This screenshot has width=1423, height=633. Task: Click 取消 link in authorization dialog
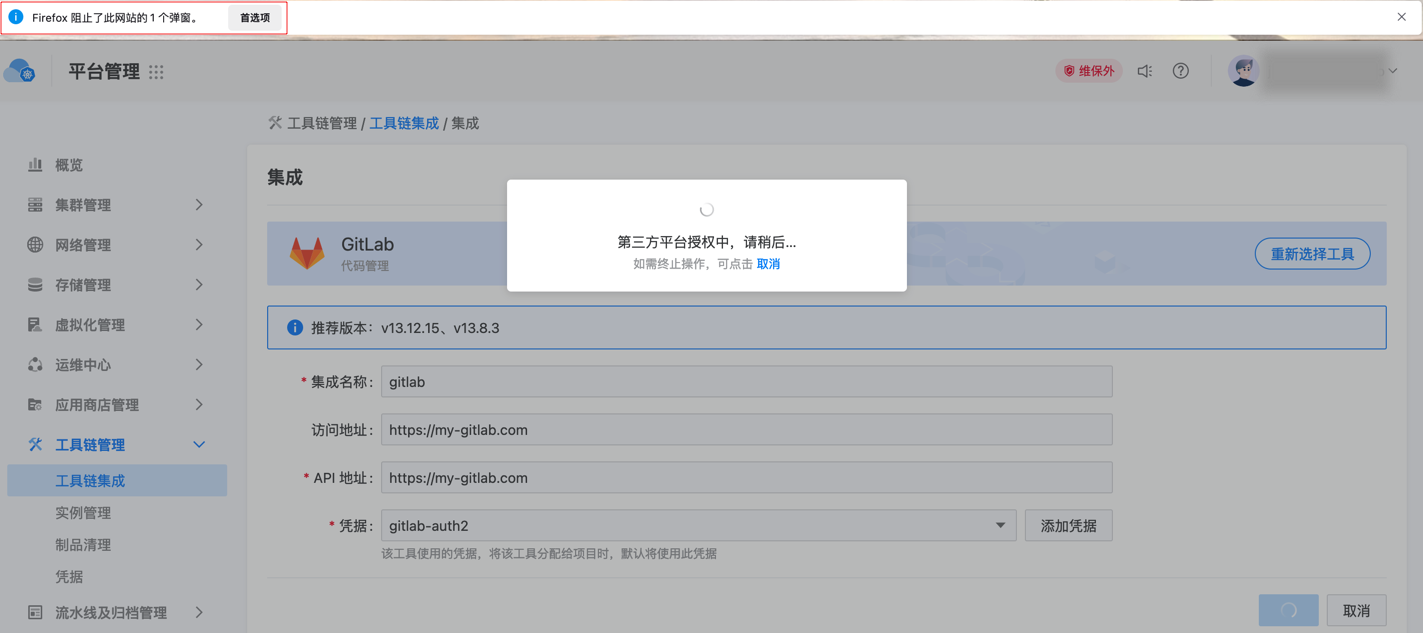[x=768, y=264]
